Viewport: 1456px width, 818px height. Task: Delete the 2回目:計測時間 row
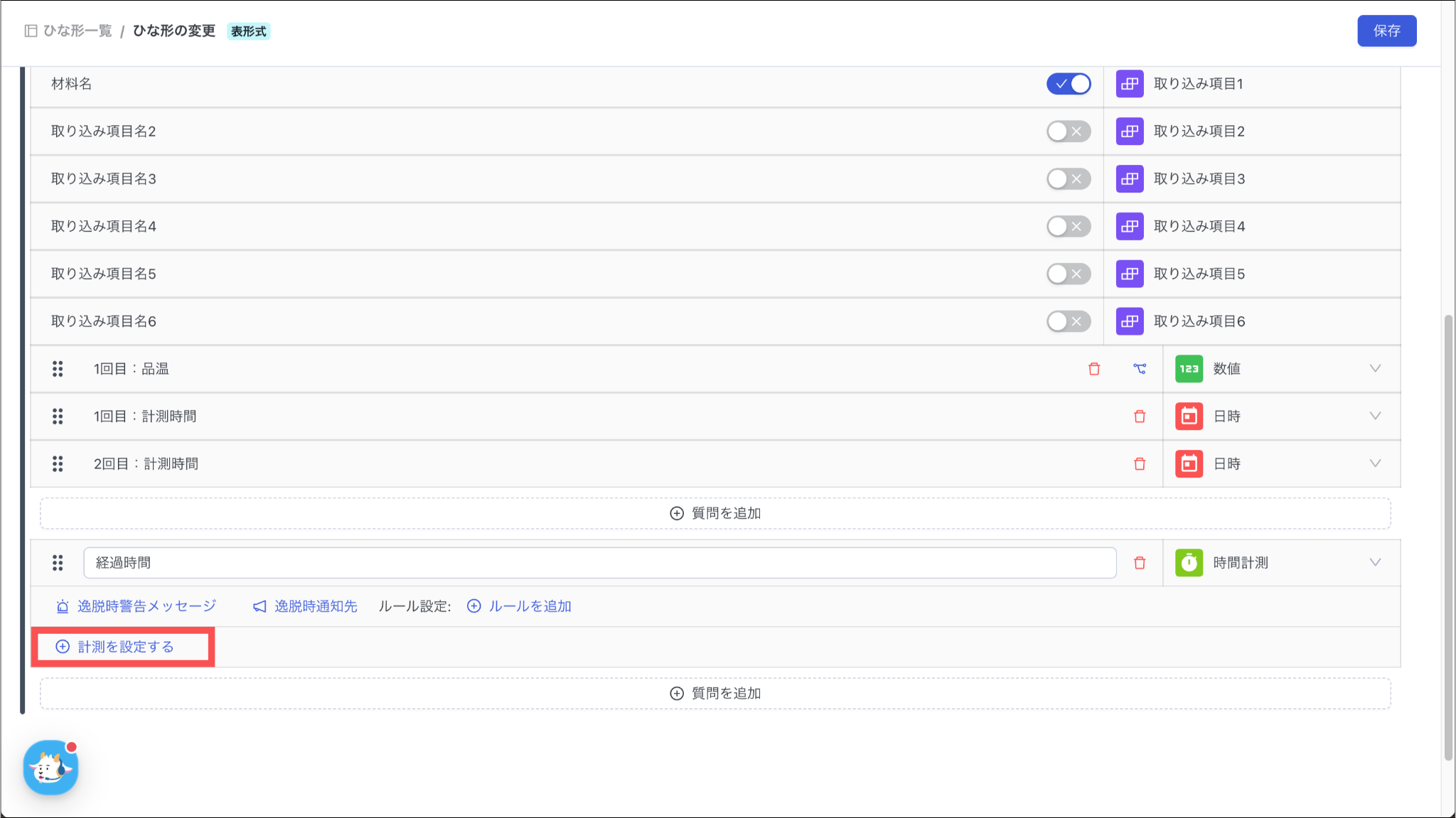(x=1140, y=464)
